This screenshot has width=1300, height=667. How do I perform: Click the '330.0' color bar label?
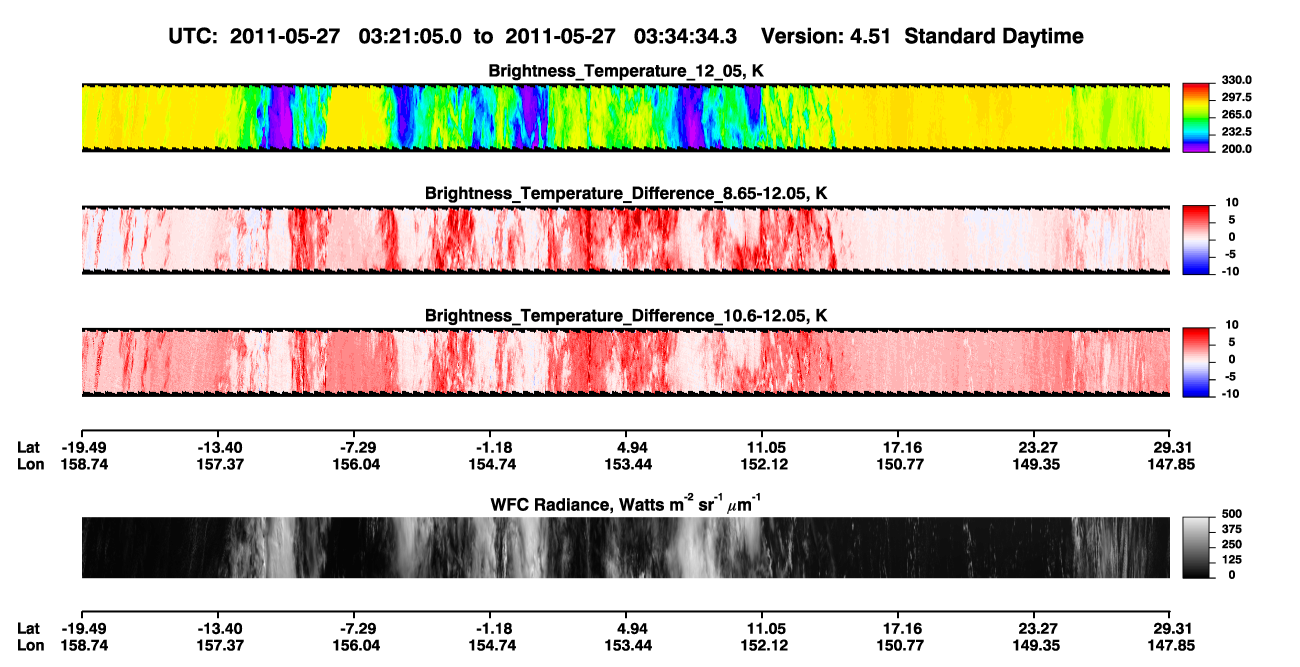pos(1235,81)
